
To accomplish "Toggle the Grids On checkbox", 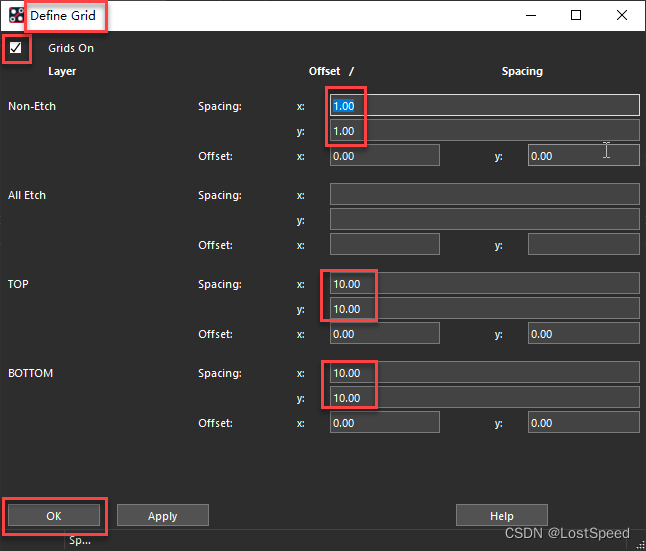I will click(x=16, y=48).
